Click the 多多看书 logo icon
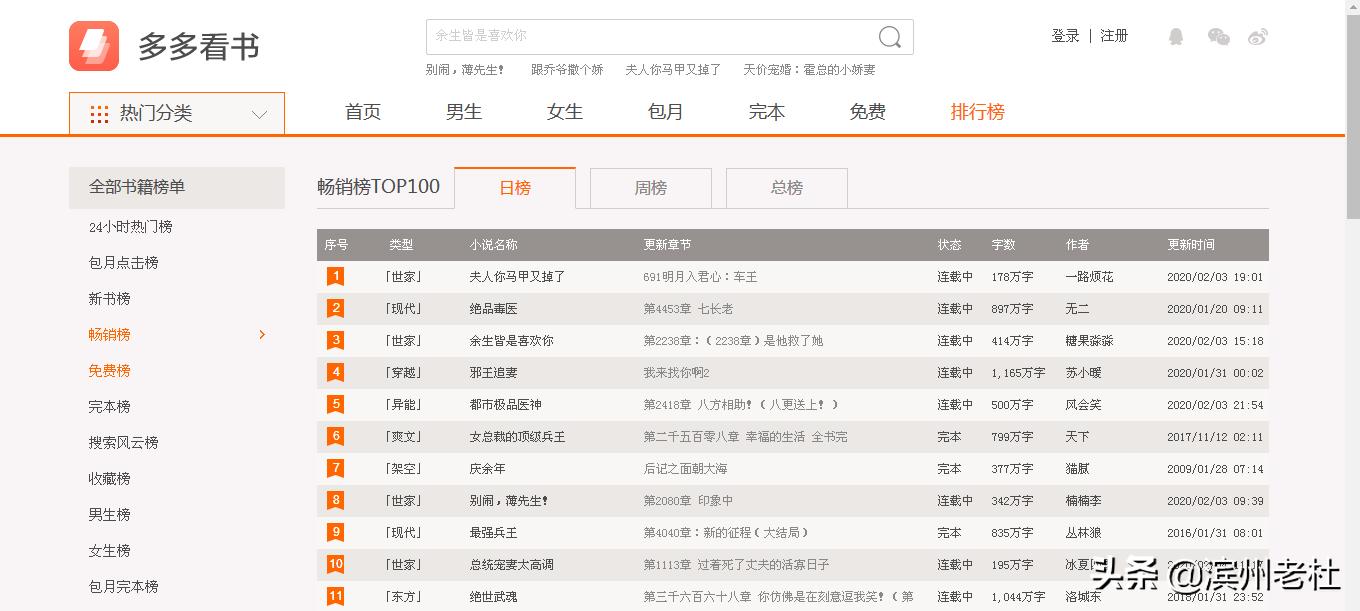Image resolution: width=1360 pixels, height=611 pixels. pos(93,46)
